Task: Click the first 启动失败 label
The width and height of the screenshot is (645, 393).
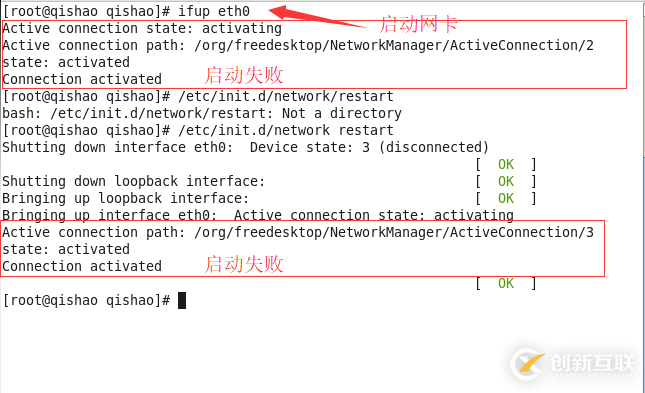Action: point(244,75)
